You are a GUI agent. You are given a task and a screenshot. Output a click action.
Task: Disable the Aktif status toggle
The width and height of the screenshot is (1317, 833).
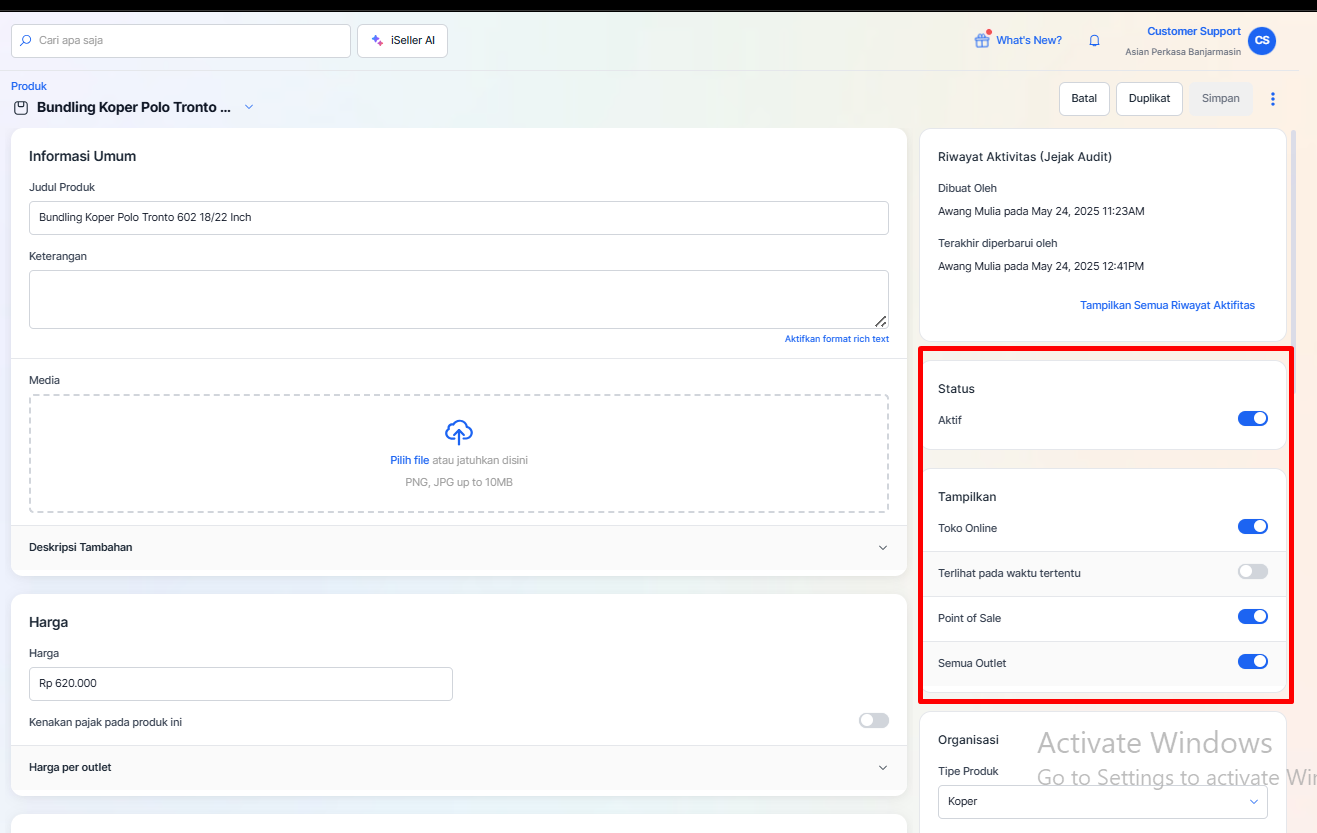1252,419
